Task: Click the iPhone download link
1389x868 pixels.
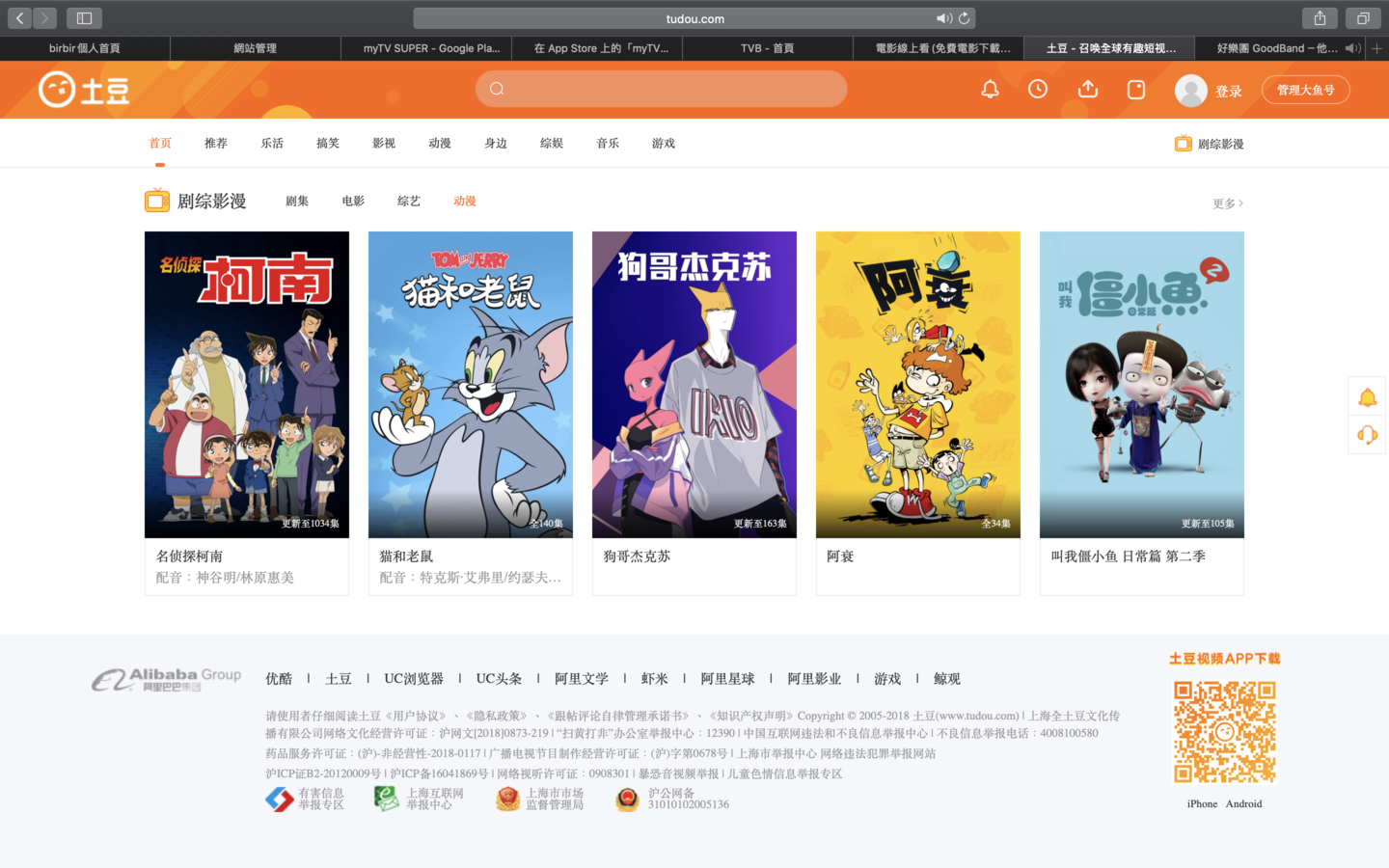Action: tap(1202, 803)
